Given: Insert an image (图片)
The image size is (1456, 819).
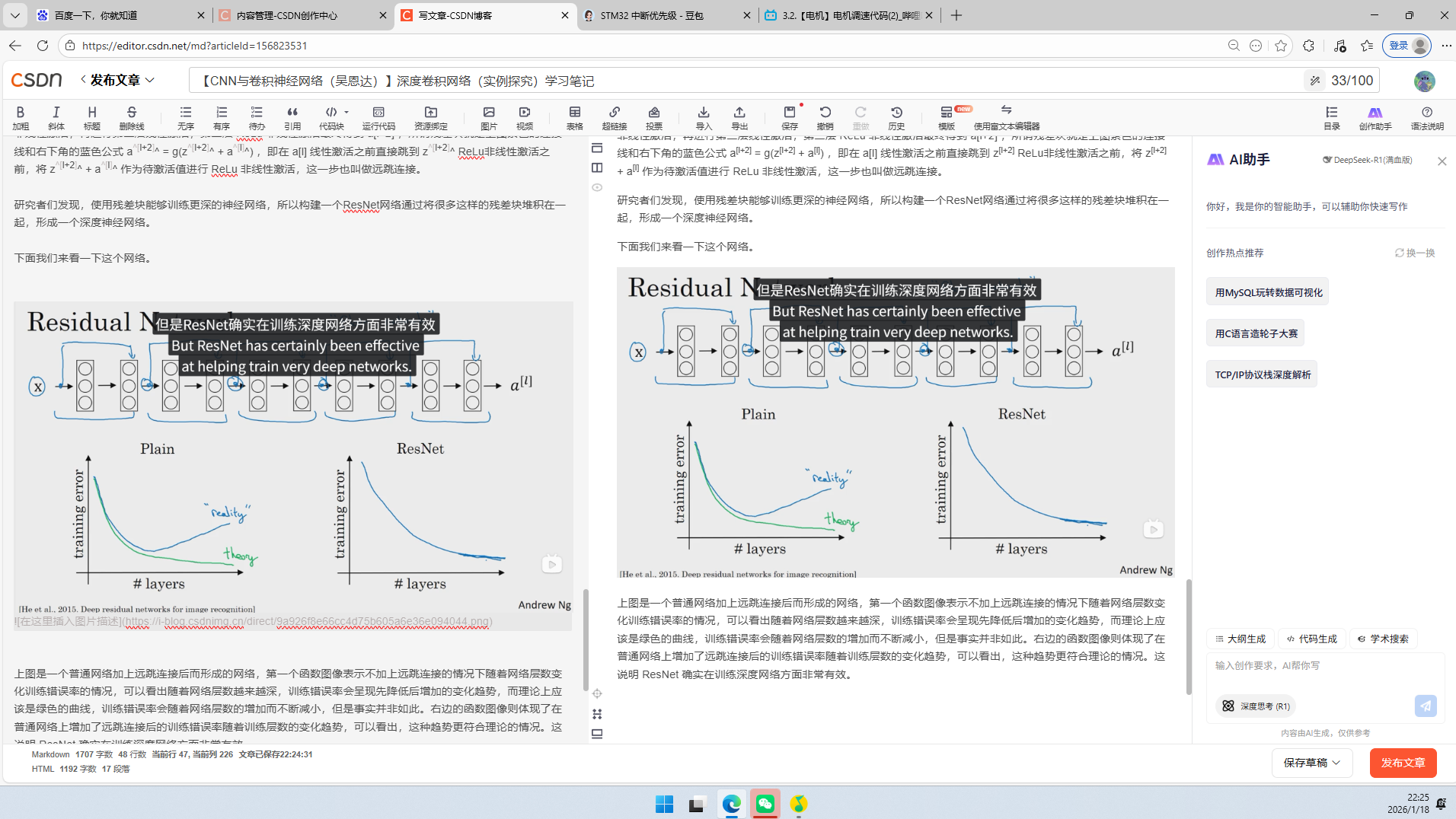Looking at the screenshot, I should tap(489, 117).
